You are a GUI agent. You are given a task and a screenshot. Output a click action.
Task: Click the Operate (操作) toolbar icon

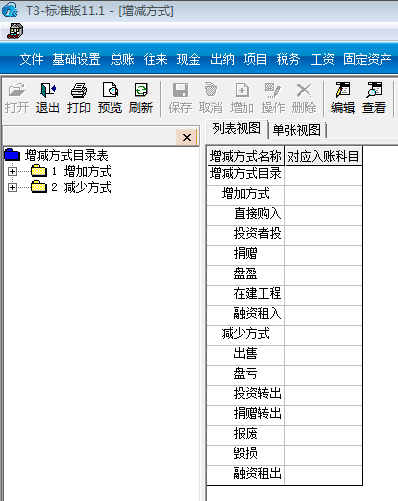point(273,98)
